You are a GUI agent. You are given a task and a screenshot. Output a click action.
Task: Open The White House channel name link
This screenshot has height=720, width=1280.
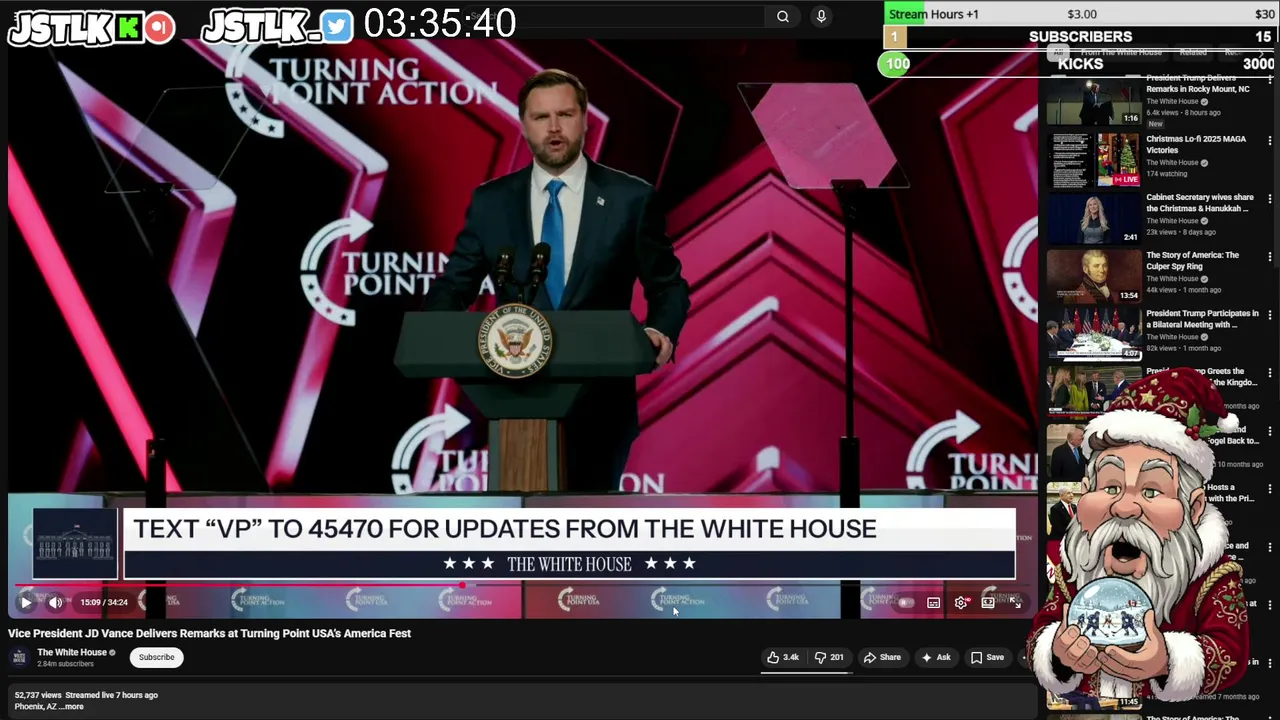tap(72, 652)
